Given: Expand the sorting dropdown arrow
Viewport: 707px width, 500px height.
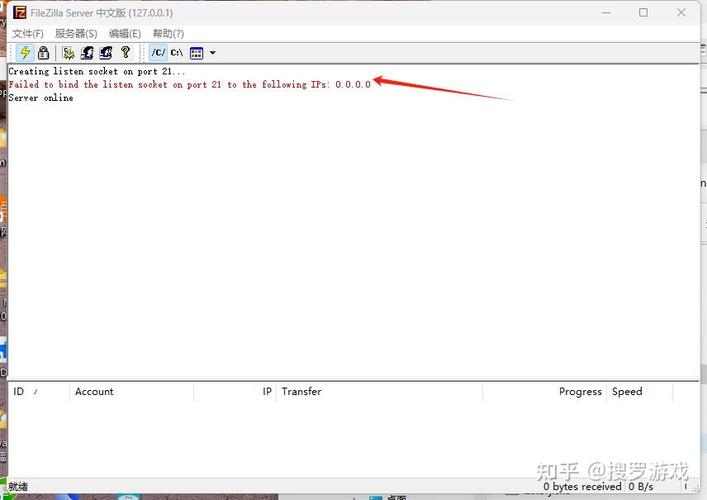Looking at the screenshot, I should click(212, 52).
